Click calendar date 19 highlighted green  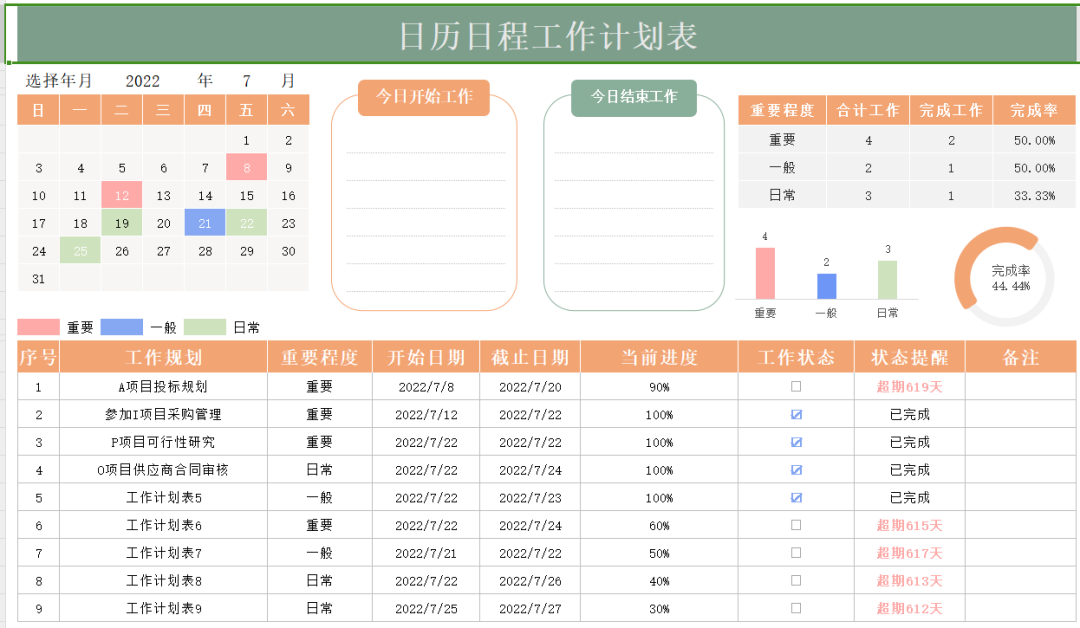coord(122,223)
